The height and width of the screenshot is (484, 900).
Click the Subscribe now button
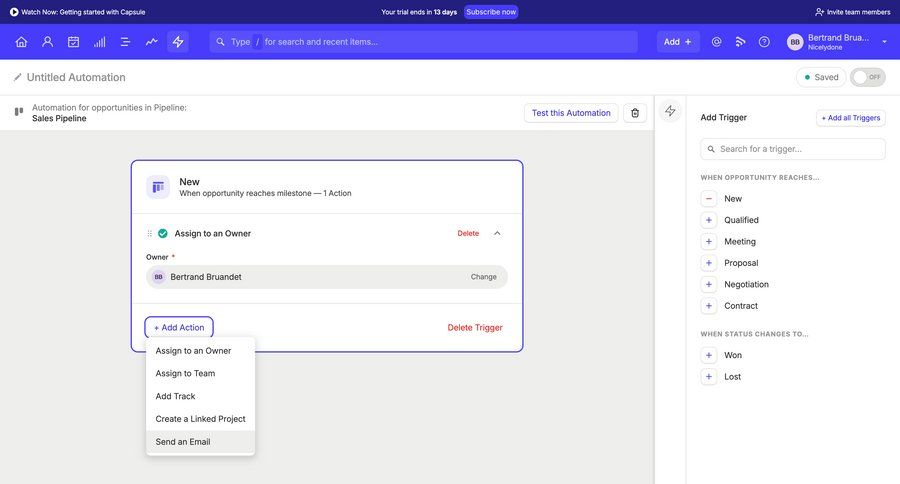pyautogui.click(x=491, y=12)
